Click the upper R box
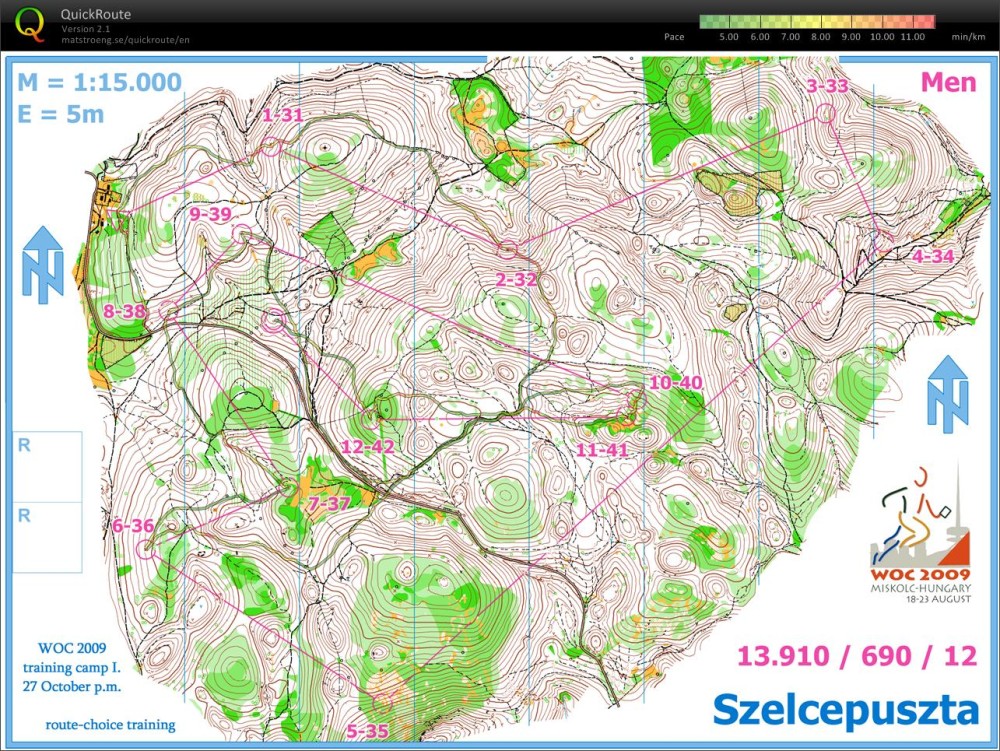The width and height of the screenshot is (1000, 751). [48, 466]
